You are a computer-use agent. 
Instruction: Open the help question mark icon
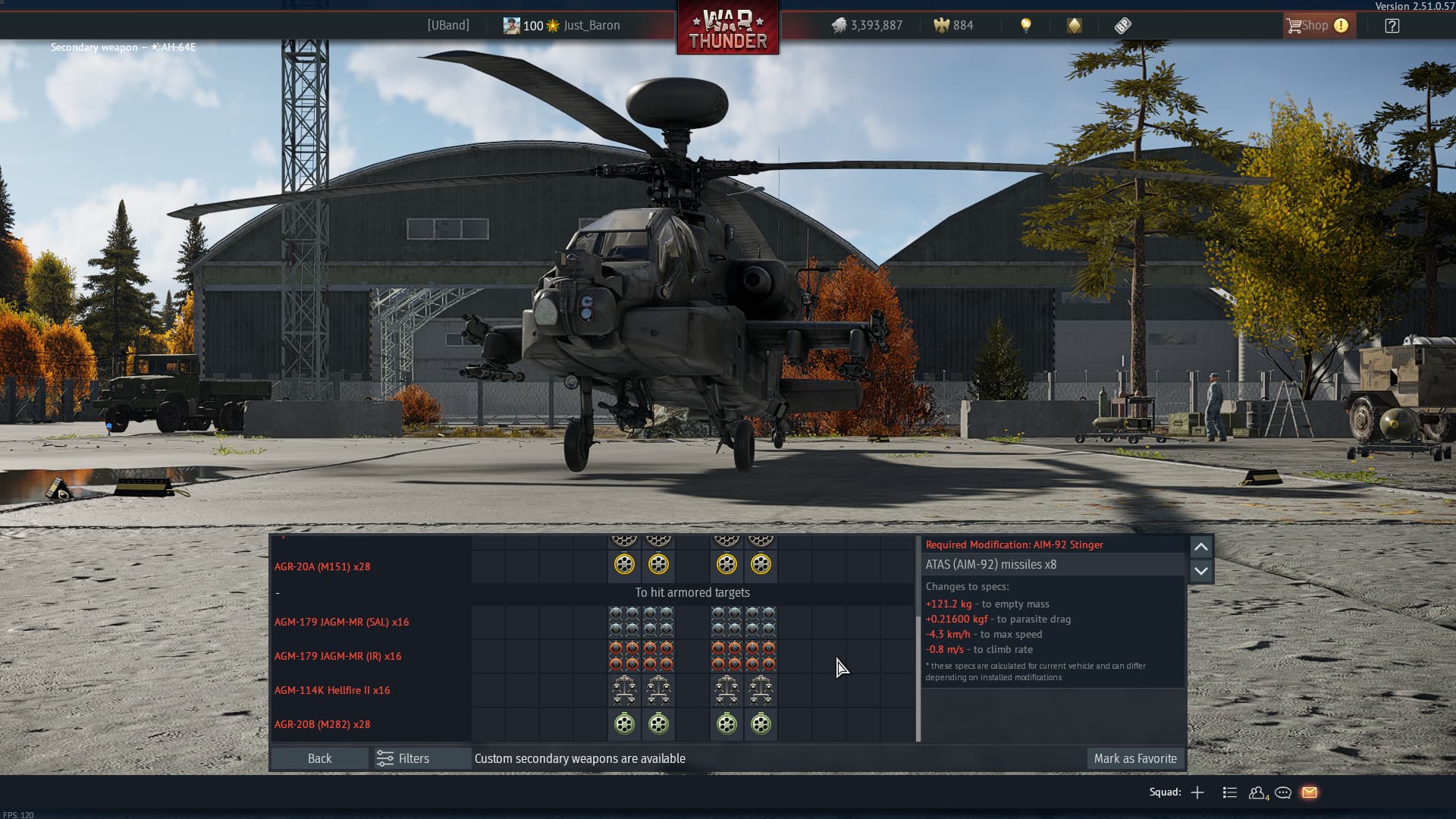tap(1392, 25)
